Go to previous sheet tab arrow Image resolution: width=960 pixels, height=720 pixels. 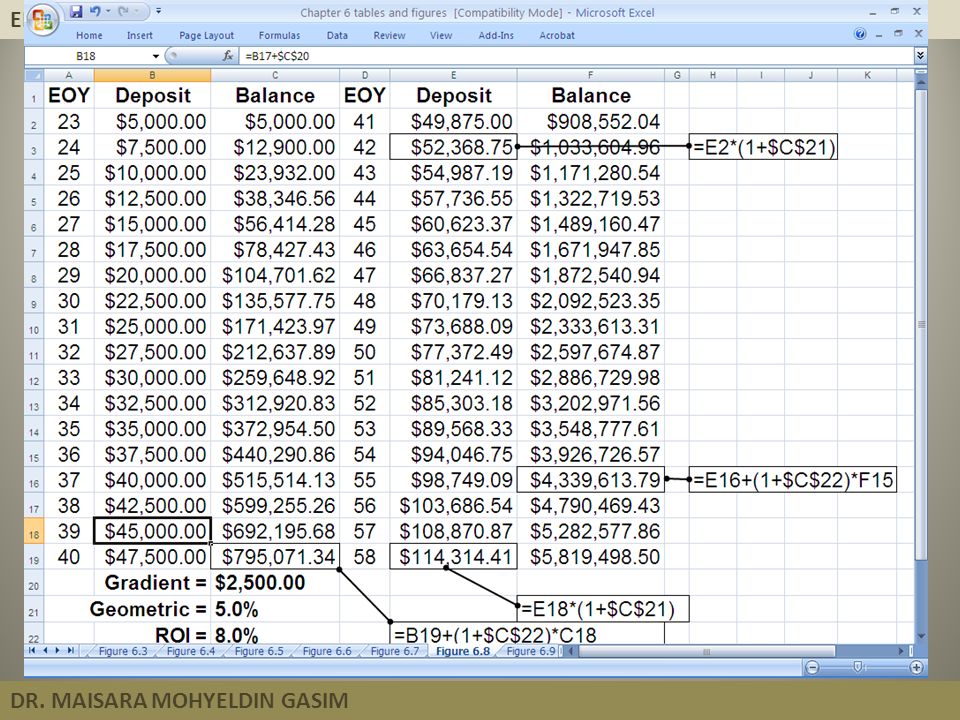45,651
